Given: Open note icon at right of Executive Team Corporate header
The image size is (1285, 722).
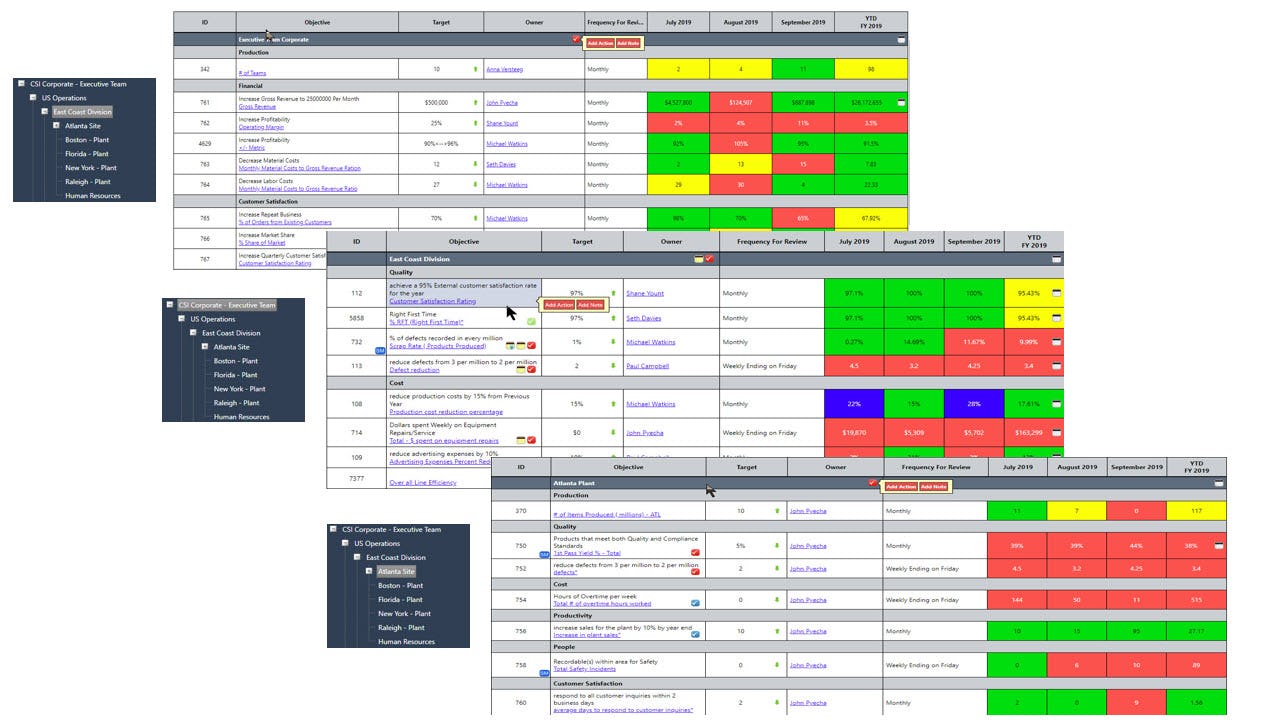Looking at the screenshot, I should coord(901,40).
